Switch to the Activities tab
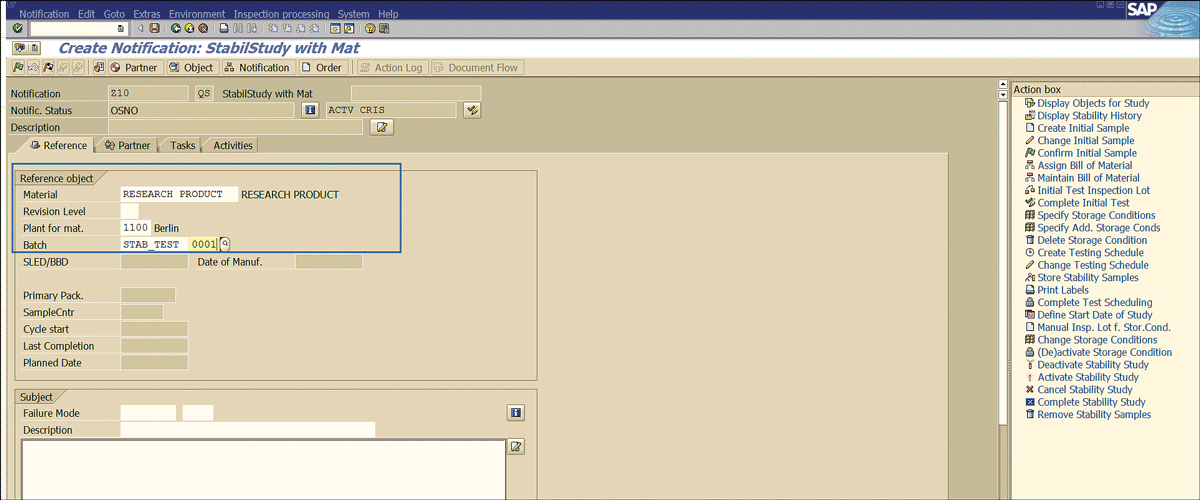 coord(232,145)
